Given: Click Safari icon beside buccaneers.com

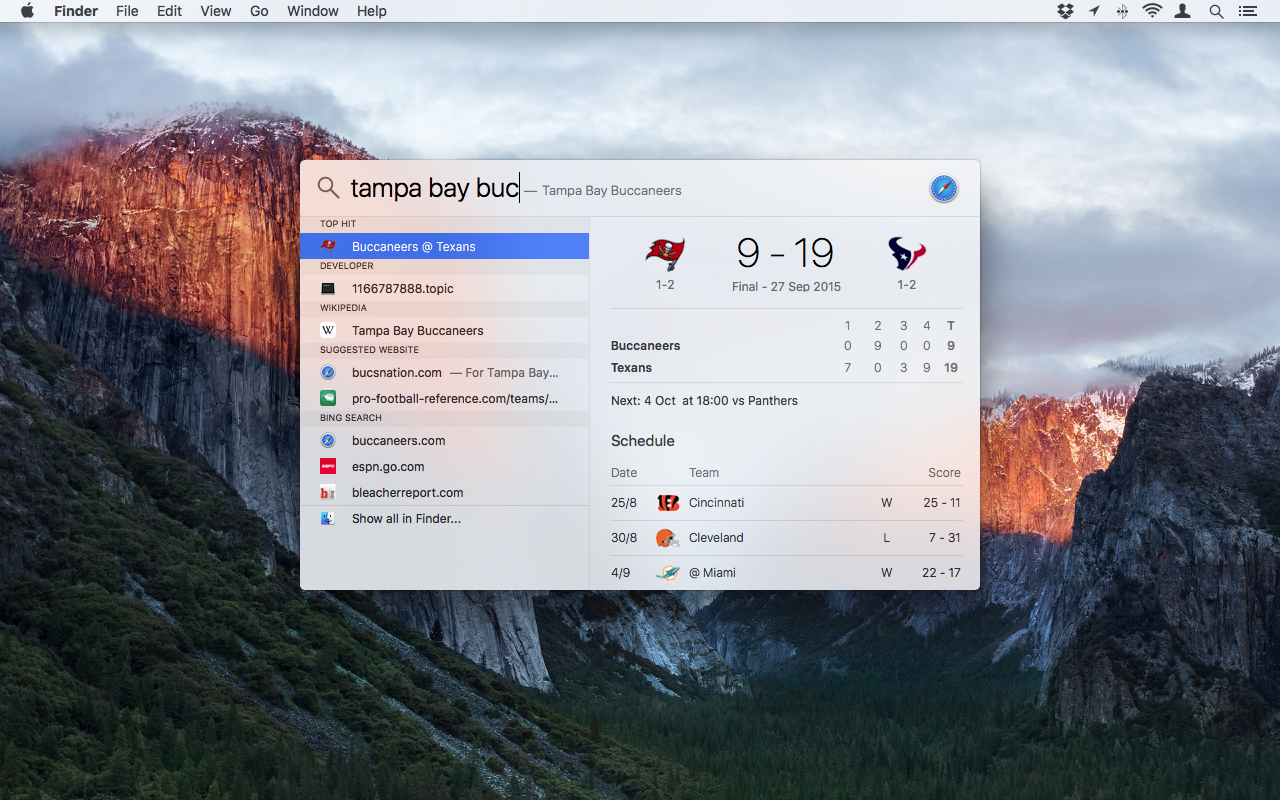Looking at the screenshot, I should 328,440.
